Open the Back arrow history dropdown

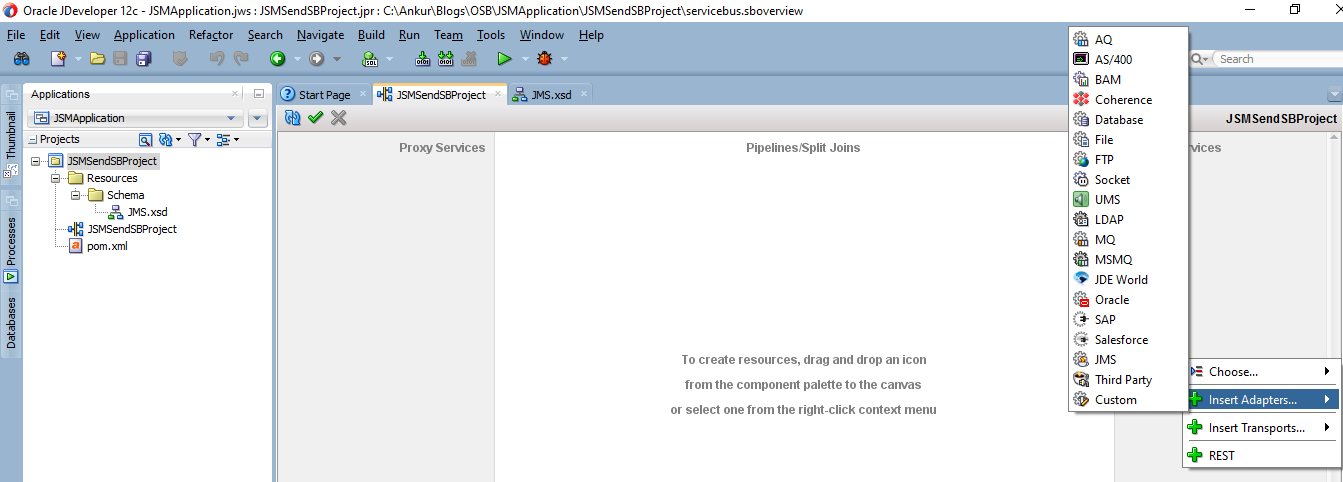click(x=296, y=59)
